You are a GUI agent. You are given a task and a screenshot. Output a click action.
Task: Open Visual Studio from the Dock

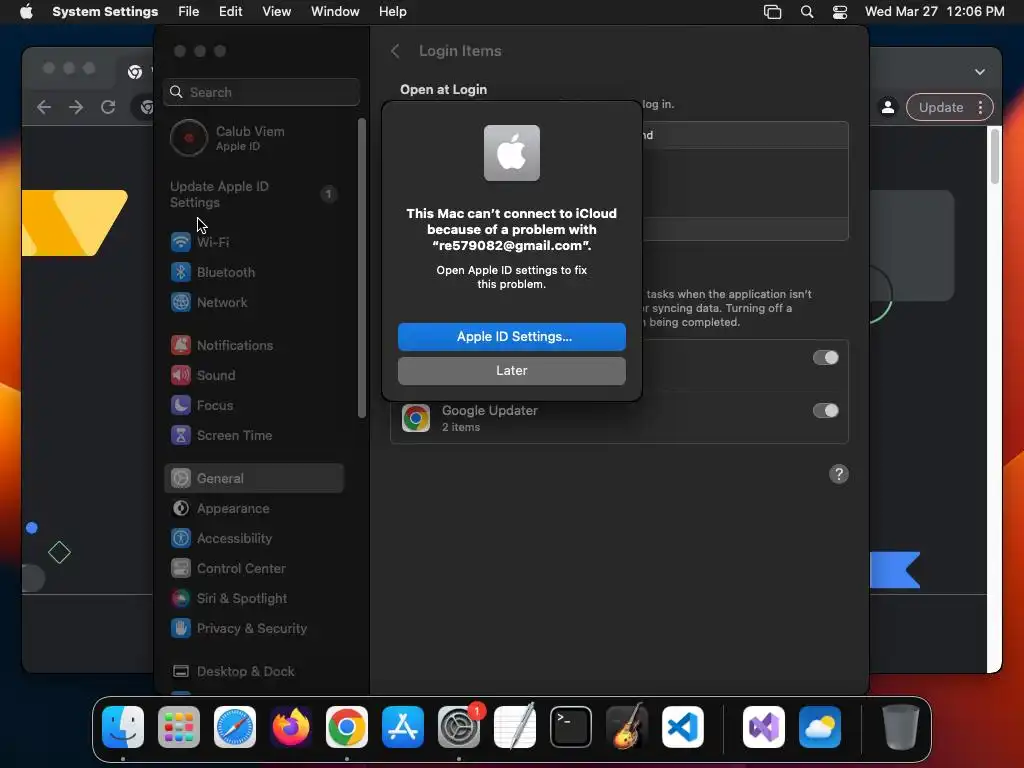coord(763,727)
